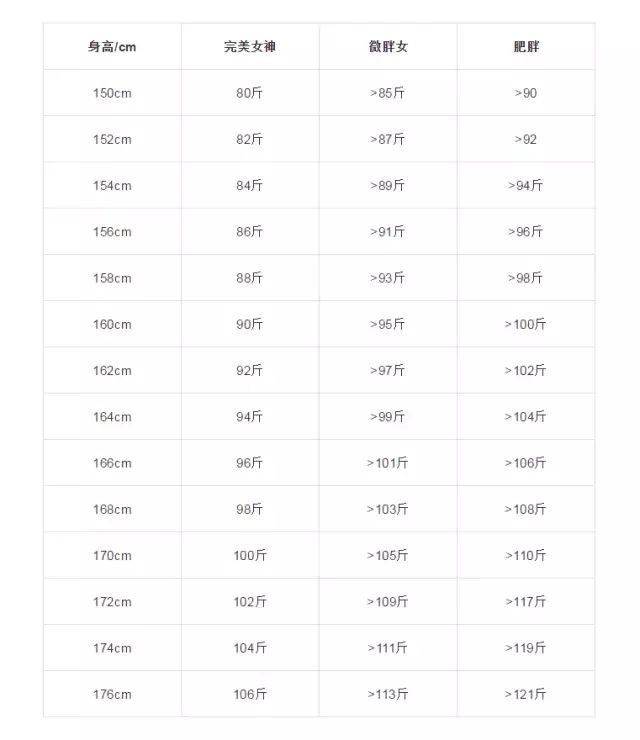The height and width of the screenshot is (740, 640).
Task: Click the >110斤 cell
Action: coord(525,555)
